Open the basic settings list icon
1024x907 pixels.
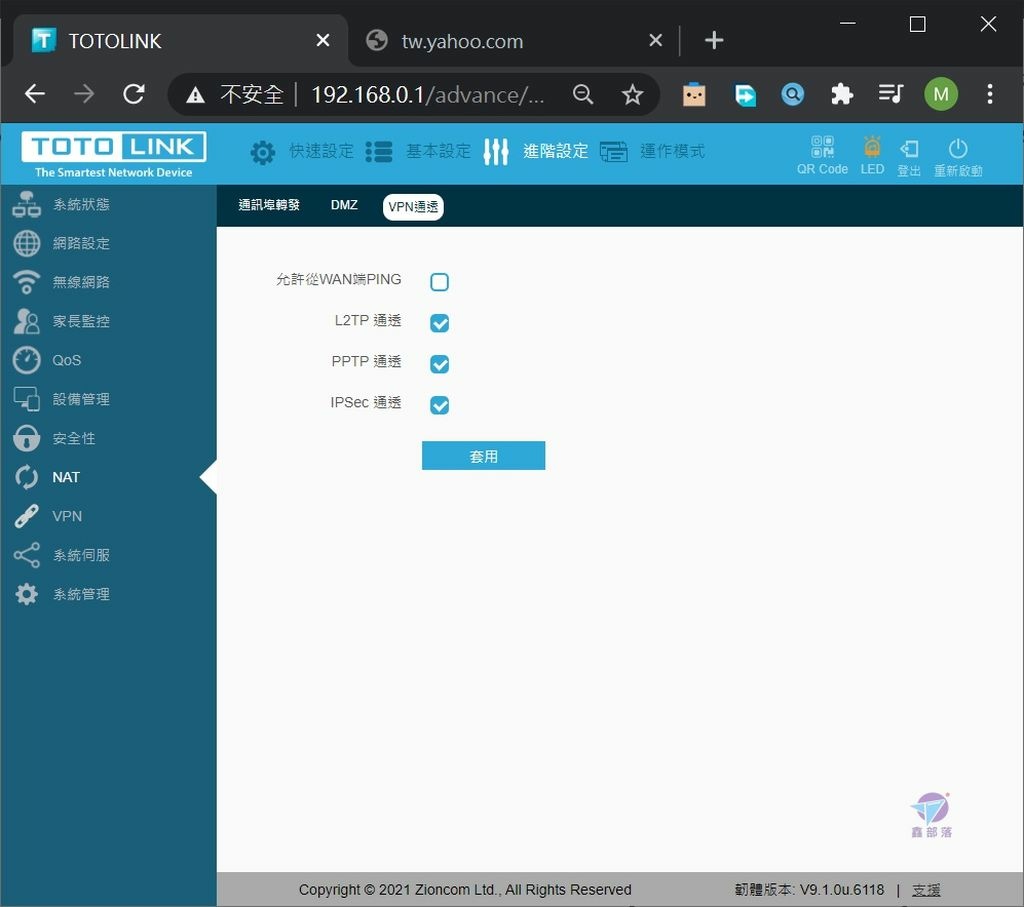pos(379,152)
